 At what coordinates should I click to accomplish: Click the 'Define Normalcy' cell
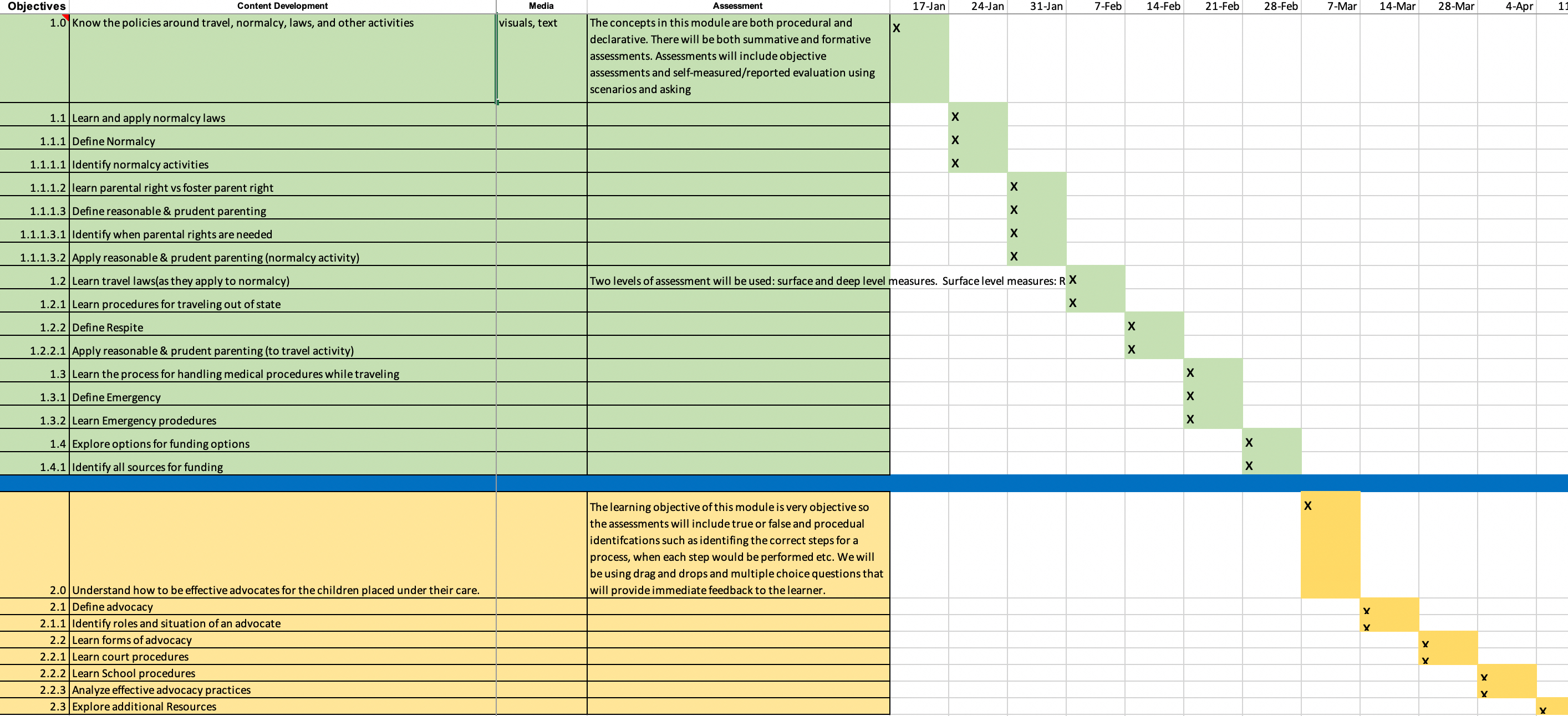click(282, 141)
